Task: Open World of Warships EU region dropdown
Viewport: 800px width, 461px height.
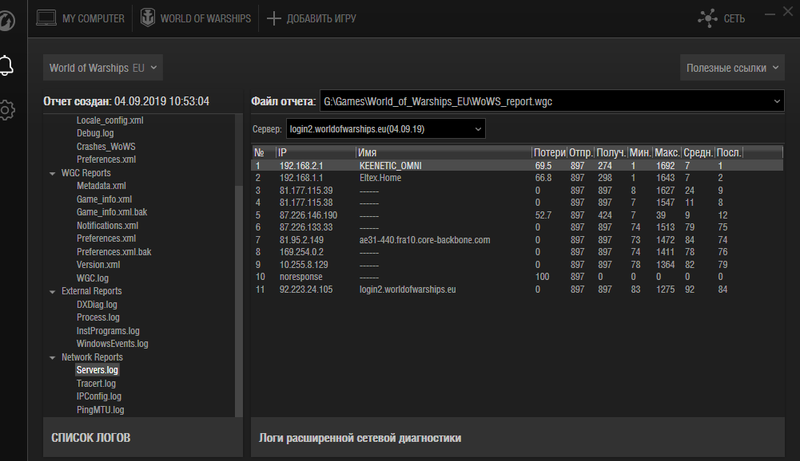Action: click(103, 68)
